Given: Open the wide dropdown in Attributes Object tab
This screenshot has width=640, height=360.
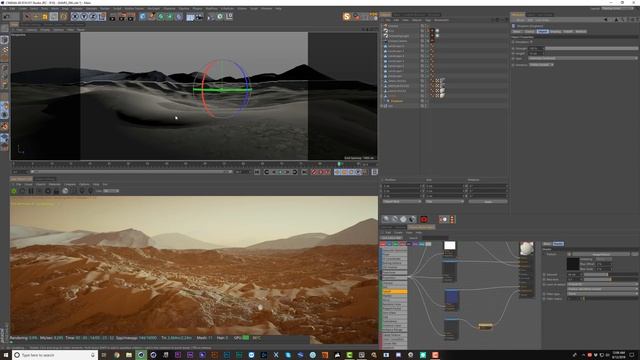Looking at the screenshot, I should [x=582, y=58].
